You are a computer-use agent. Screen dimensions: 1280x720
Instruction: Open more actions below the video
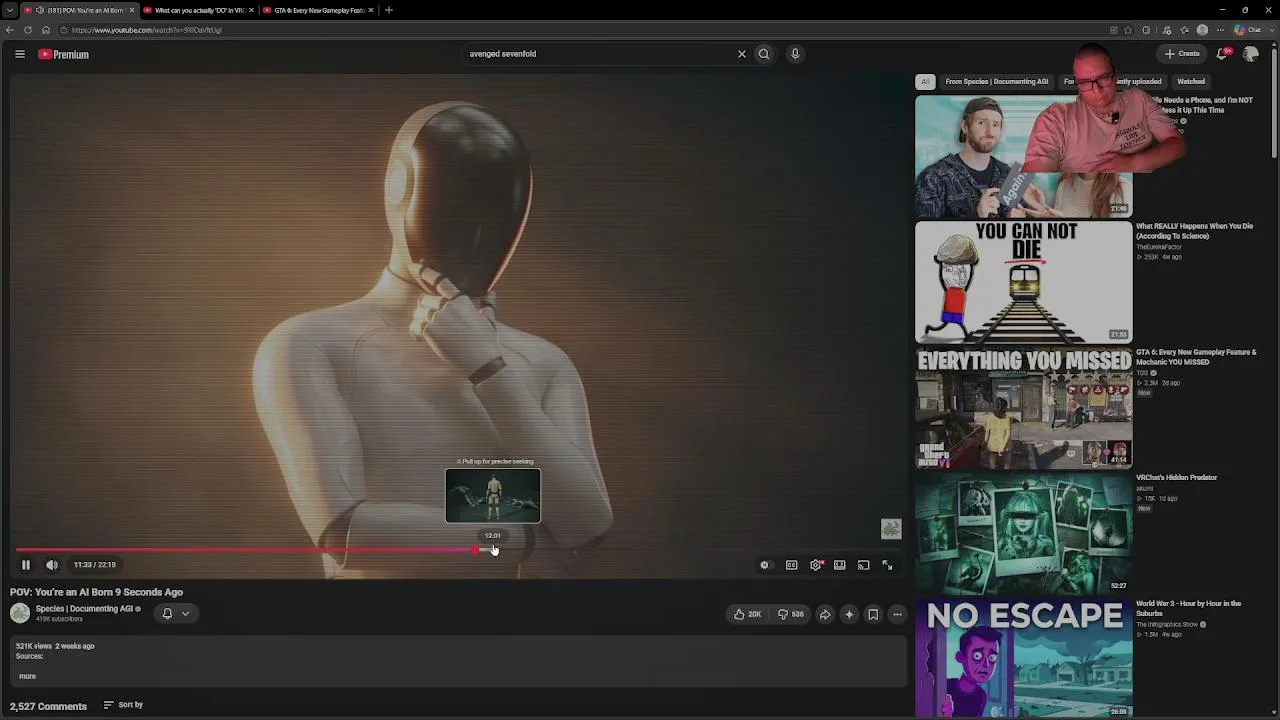pyautogui.click(x=897, y=614)
